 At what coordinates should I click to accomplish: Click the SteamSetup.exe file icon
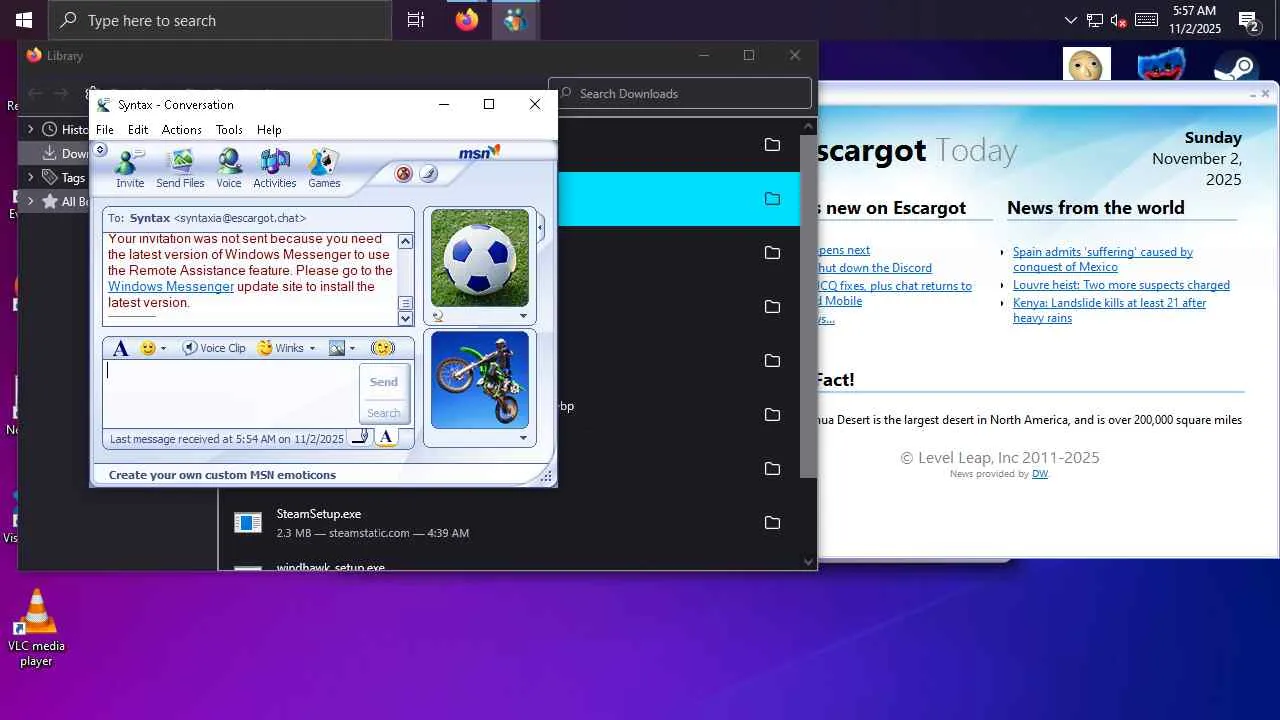(247, 523)
